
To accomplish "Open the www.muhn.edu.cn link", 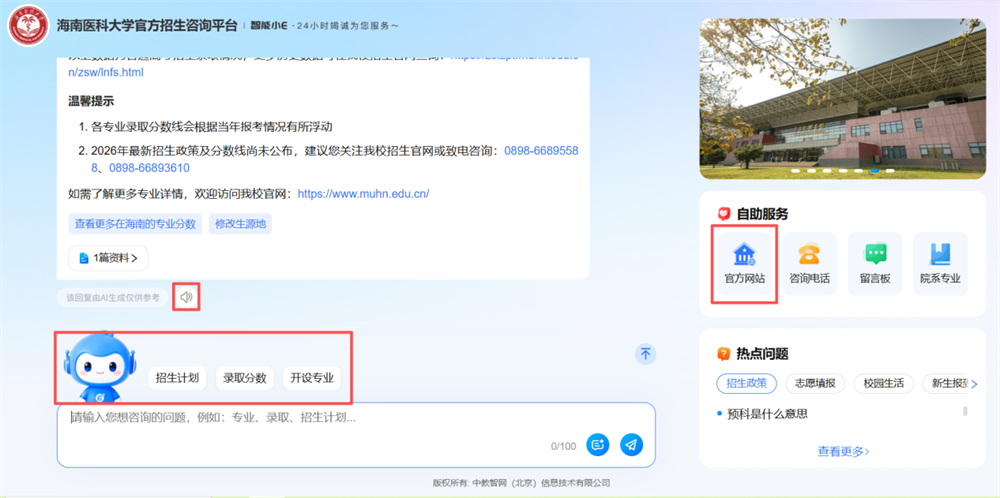I will pos(363,193).
